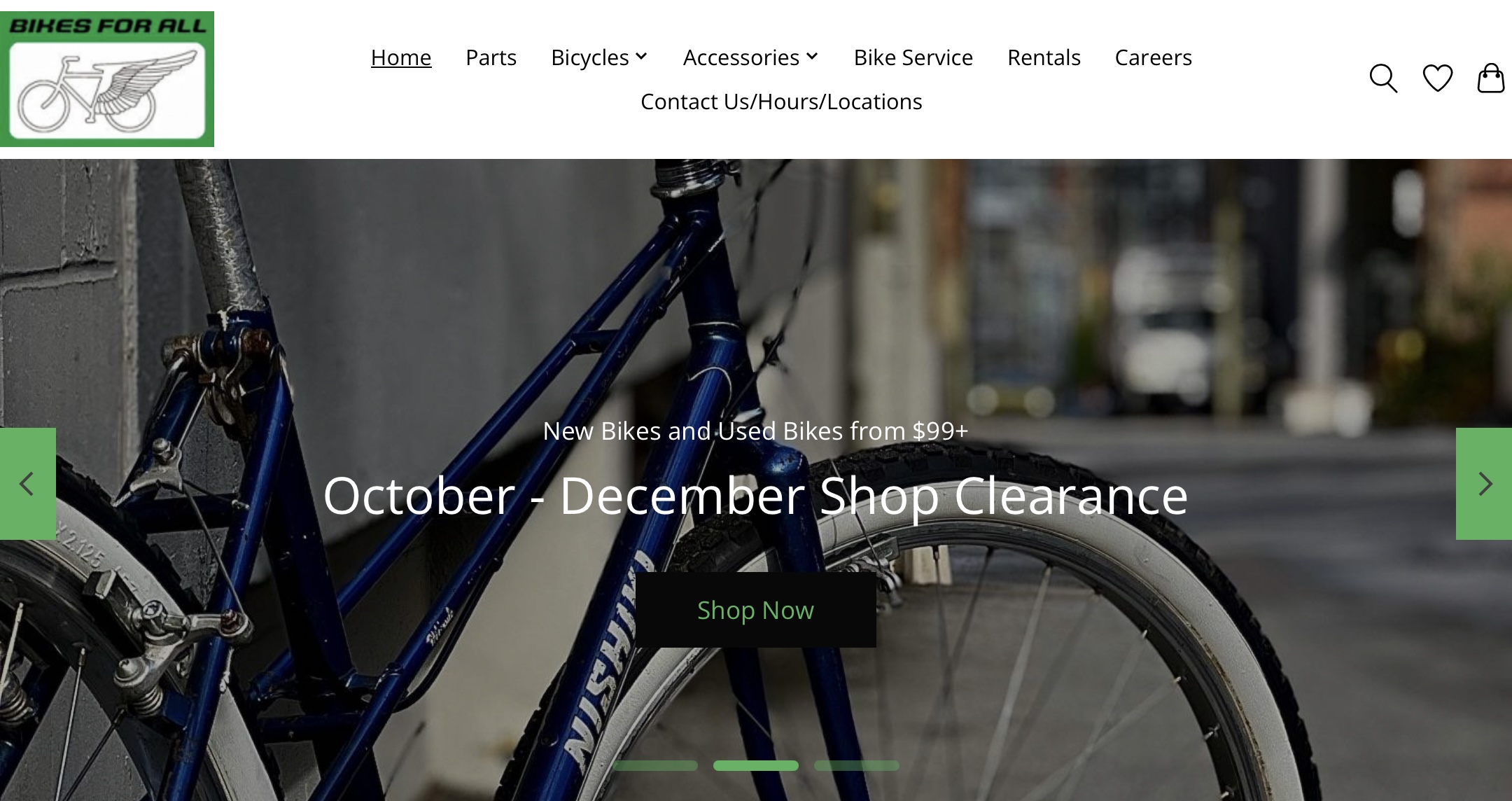The width and height of the screenshot is (1512, 801).
Task: Open the shopping bag cart icon
Action: (x=1491, y=78)
